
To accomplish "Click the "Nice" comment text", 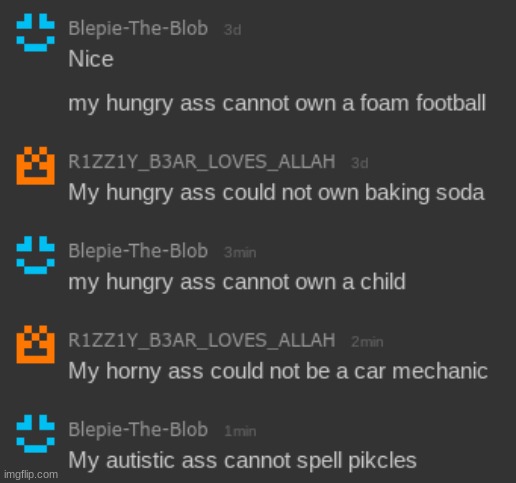I will (x=91, y=59).
